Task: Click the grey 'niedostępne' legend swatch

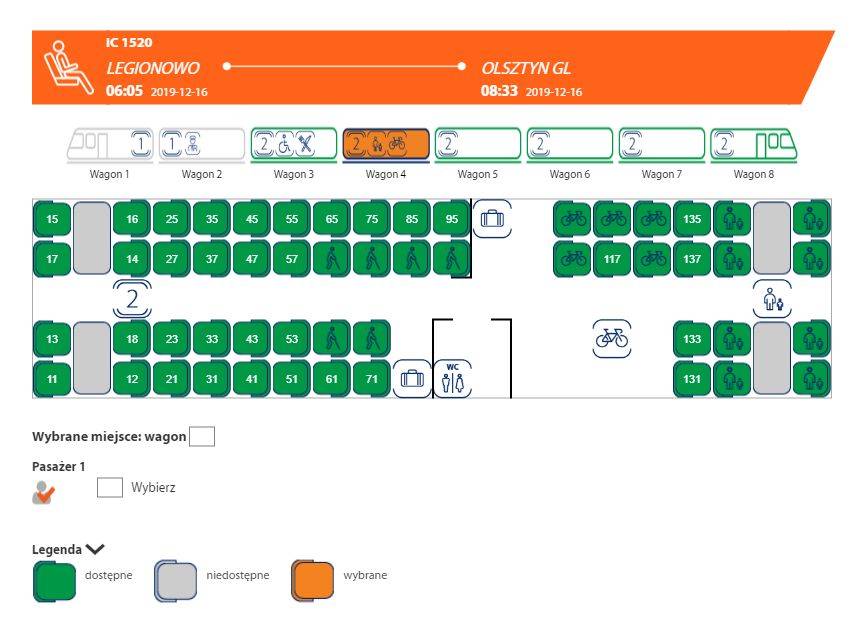Action: (174, 579)
